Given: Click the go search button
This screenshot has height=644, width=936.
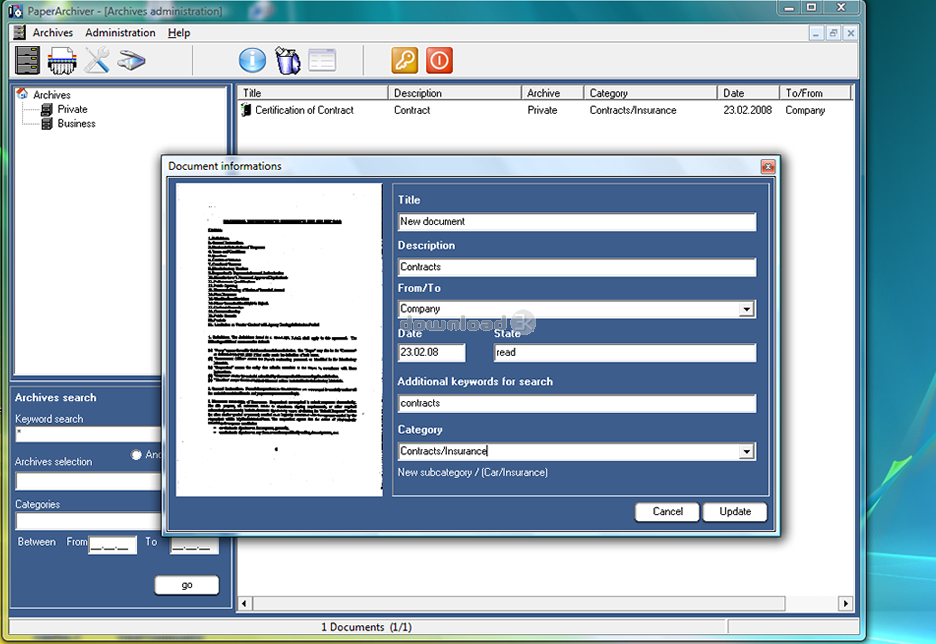Looking at the screenshot, I should (187, 585).
